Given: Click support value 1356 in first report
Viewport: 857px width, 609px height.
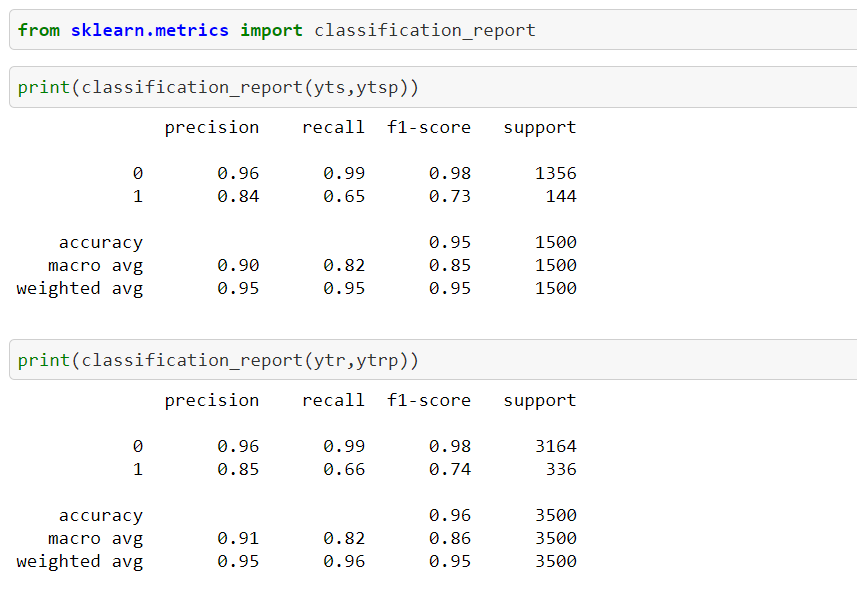Looking at the screenshot, I should coord(555,173).
